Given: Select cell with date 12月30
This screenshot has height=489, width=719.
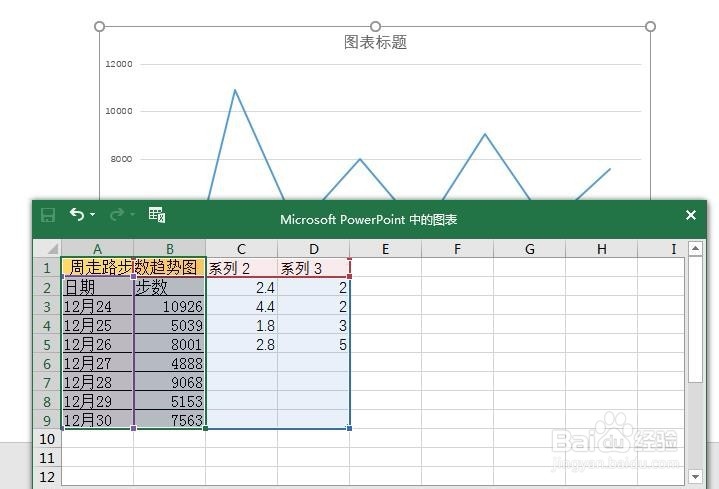Looking at the screenshot, I should (97, 420).
